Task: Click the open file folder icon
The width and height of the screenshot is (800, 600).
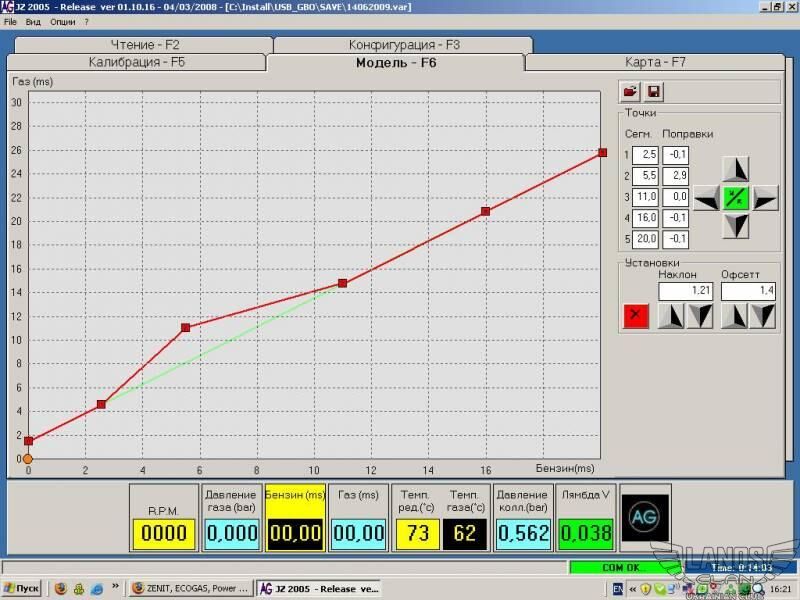Action: [x=630, y=92]
